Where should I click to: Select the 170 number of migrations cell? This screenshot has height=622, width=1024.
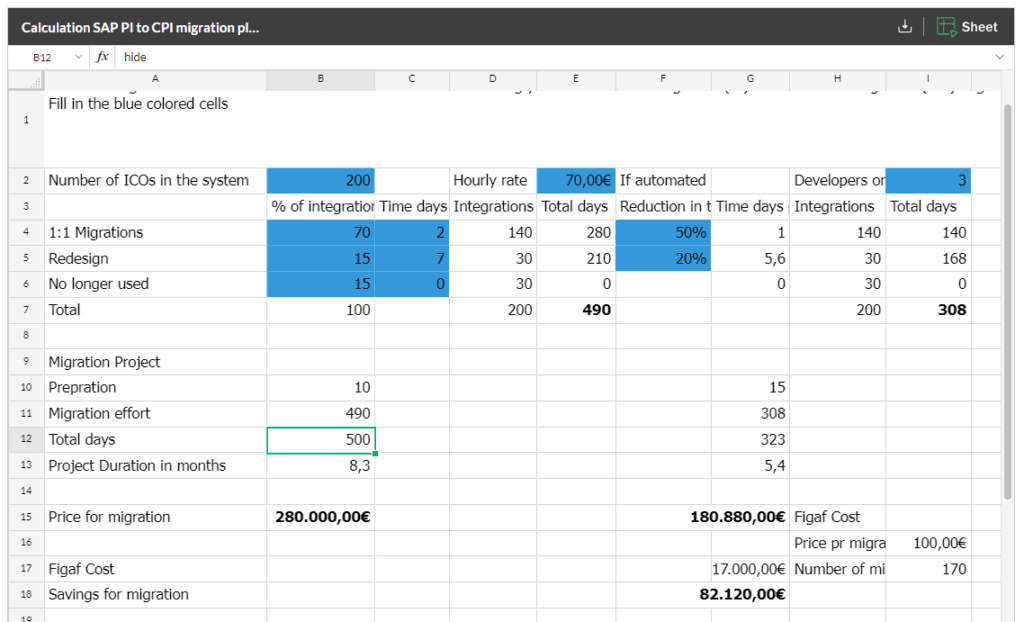928,569
